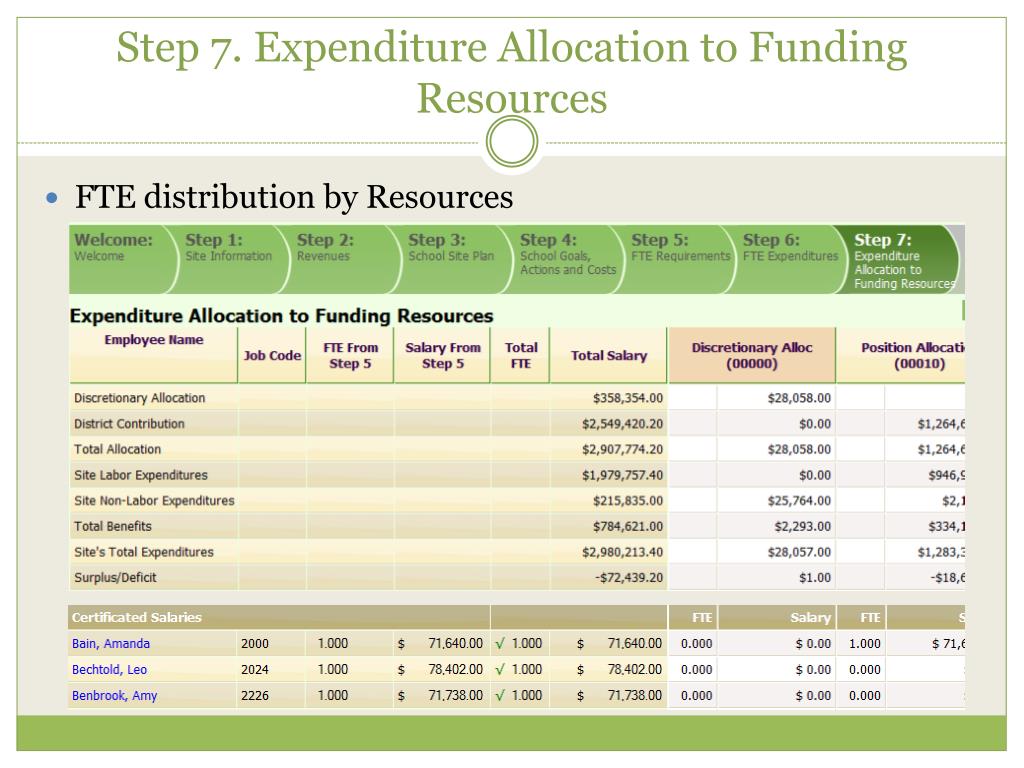Click total salary value $2,907,774.20
The width and height of the screenshot is (1024, 768).
[x=622, y=449]
